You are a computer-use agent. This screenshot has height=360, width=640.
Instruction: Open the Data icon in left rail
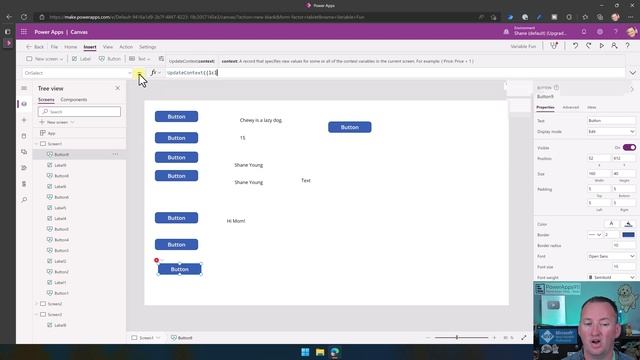24,136
